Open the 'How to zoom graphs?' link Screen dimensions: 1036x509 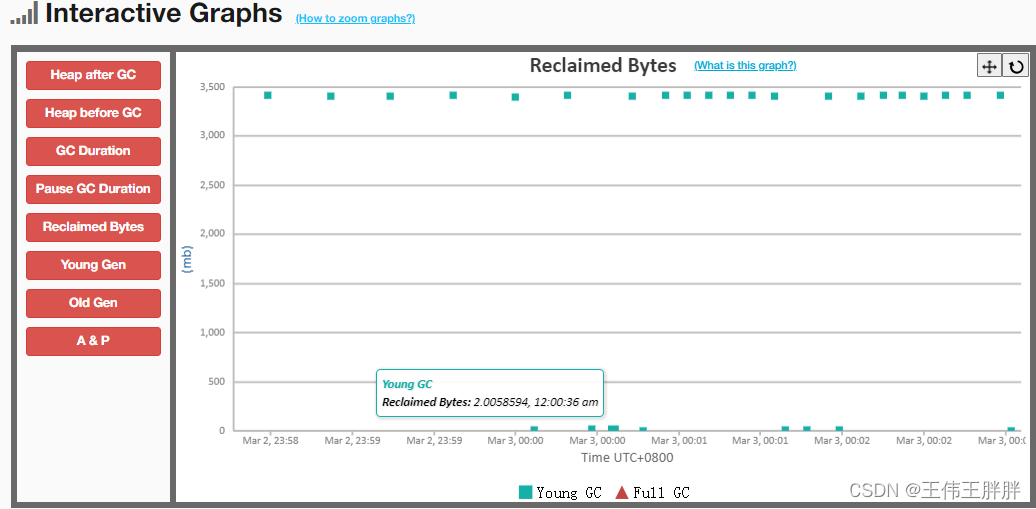pyautogui.click(x=355, y=19)
